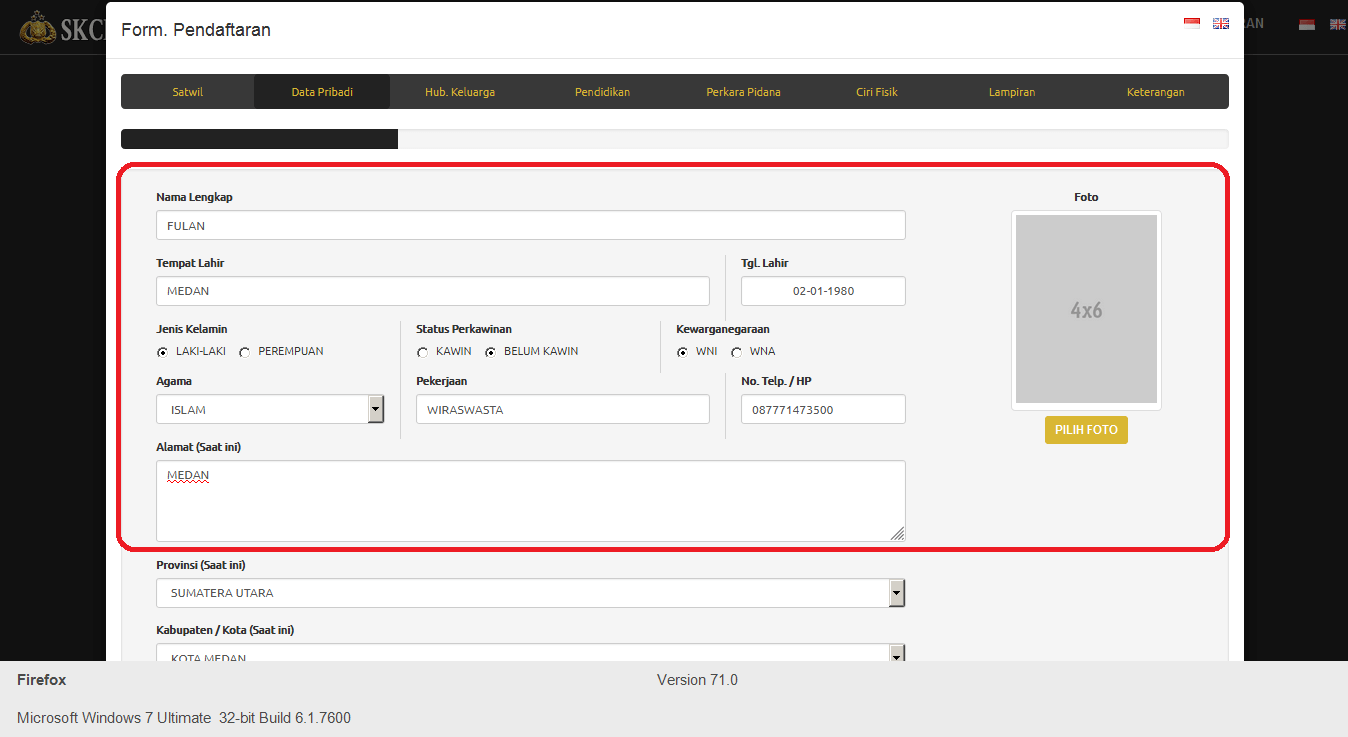The height and width of the screenshot is (737, 1348).
Task: Open the Pendidikan tab
Action: click(x=602, y=92)
